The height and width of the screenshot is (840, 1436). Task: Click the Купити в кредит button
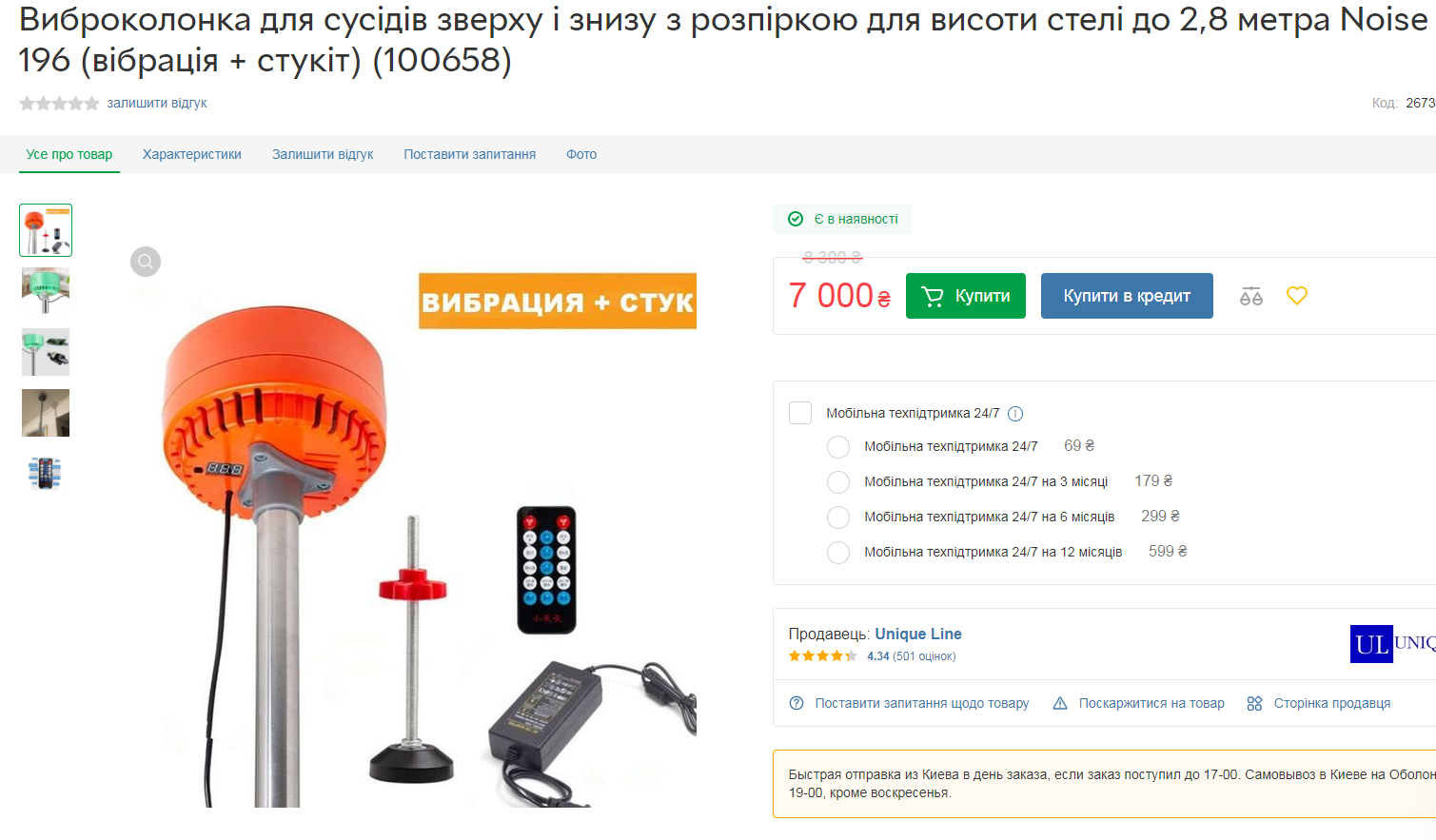pyautogui.click(x=1127, y=296)
